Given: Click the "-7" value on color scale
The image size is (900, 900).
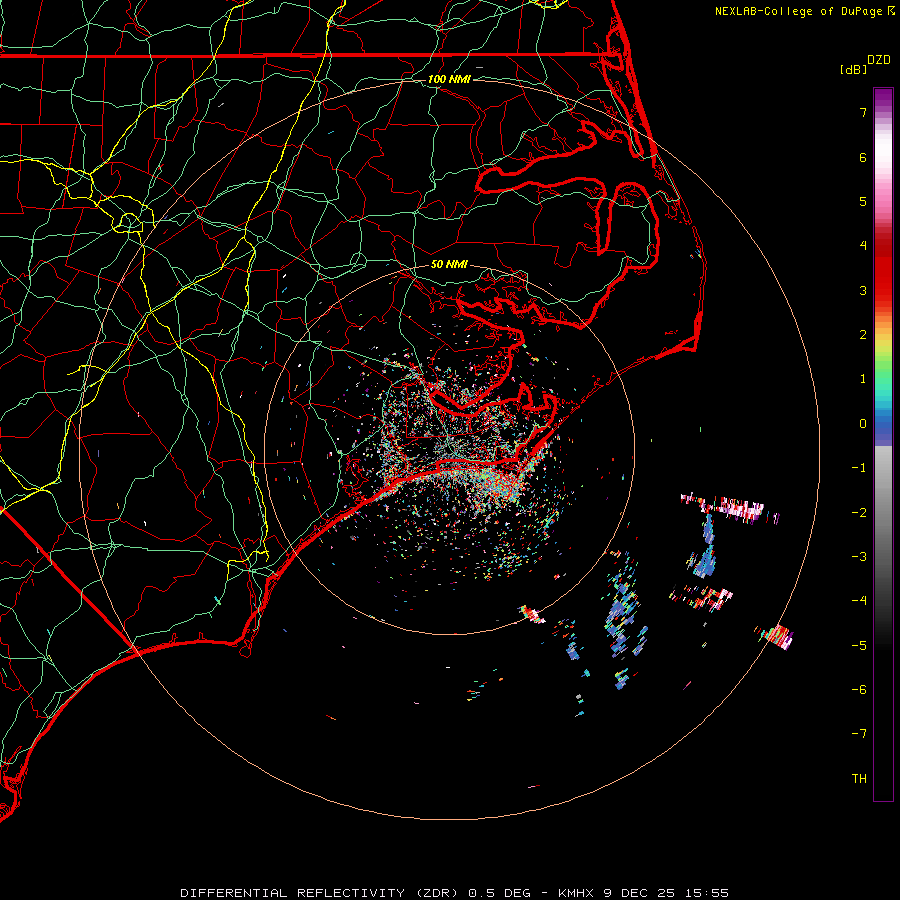Looking at the screenshot, I should (859, 734).
